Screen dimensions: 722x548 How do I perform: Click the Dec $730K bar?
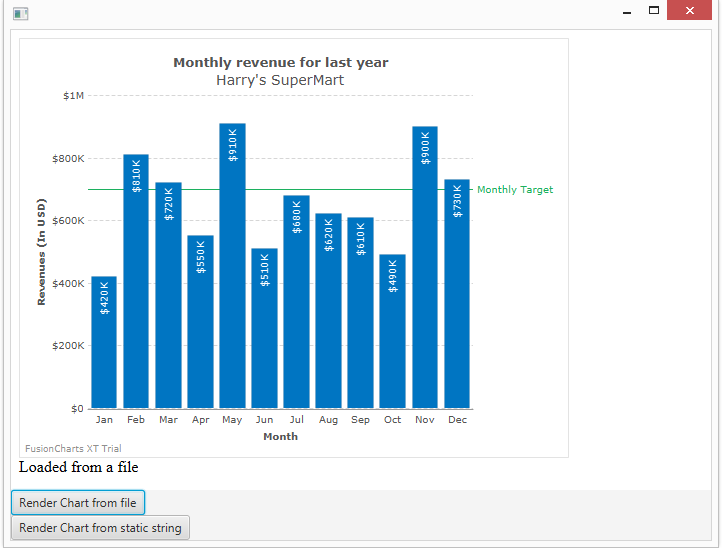[456, 294]
